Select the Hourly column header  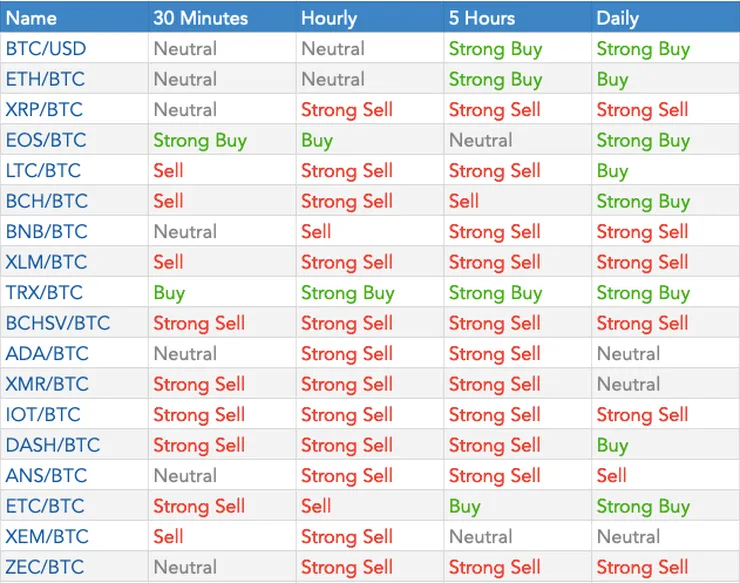click(329, 18)
